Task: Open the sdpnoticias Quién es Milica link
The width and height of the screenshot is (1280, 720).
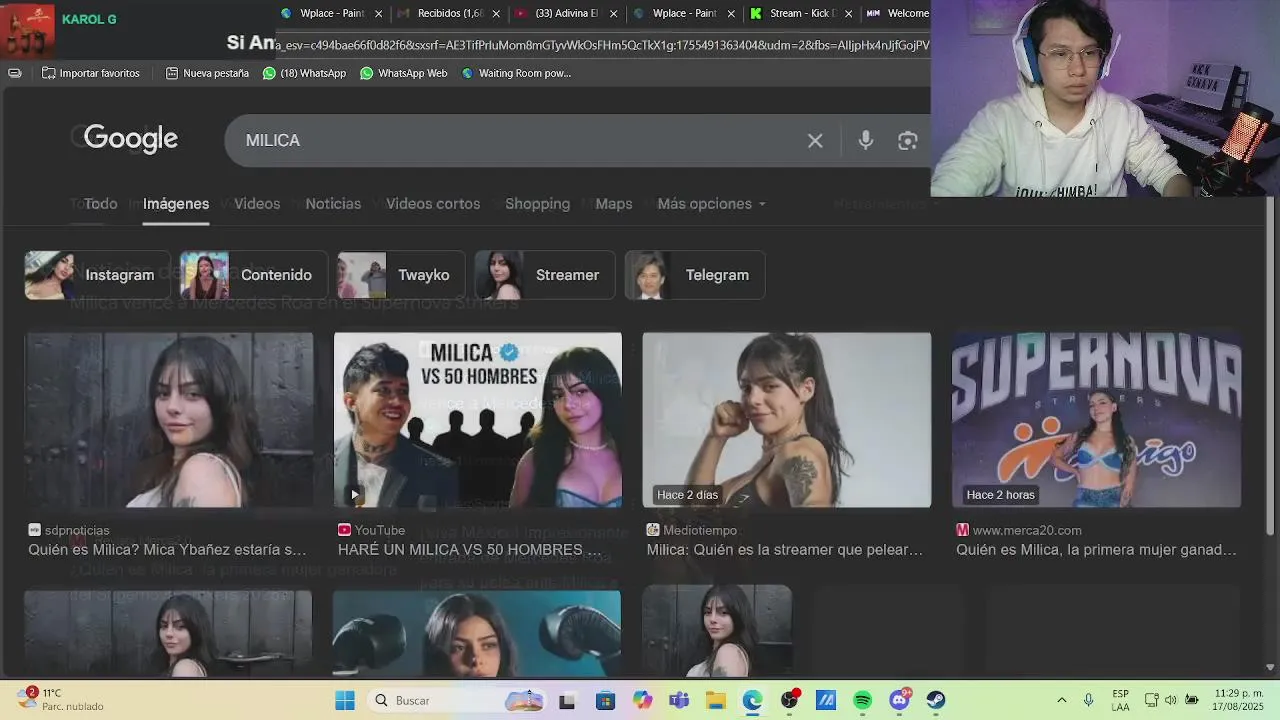Action: (x=167, y=550)
